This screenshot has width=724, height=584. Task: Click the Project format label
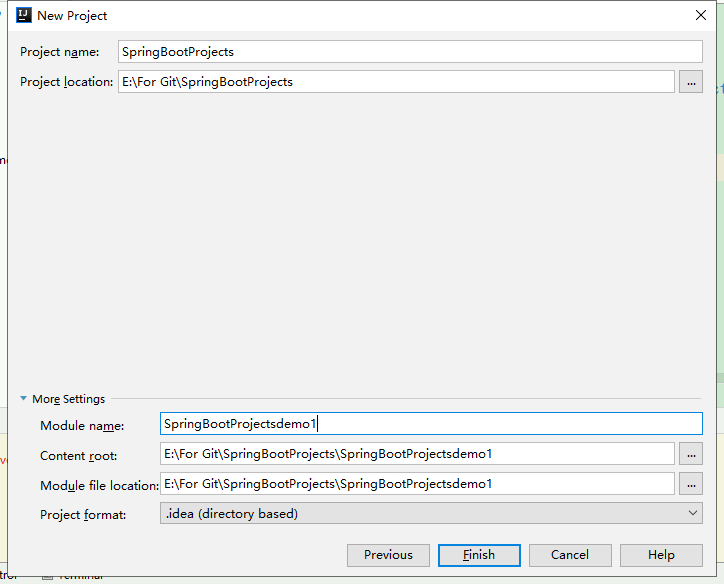pyautogui.click(x=83, y=514)
